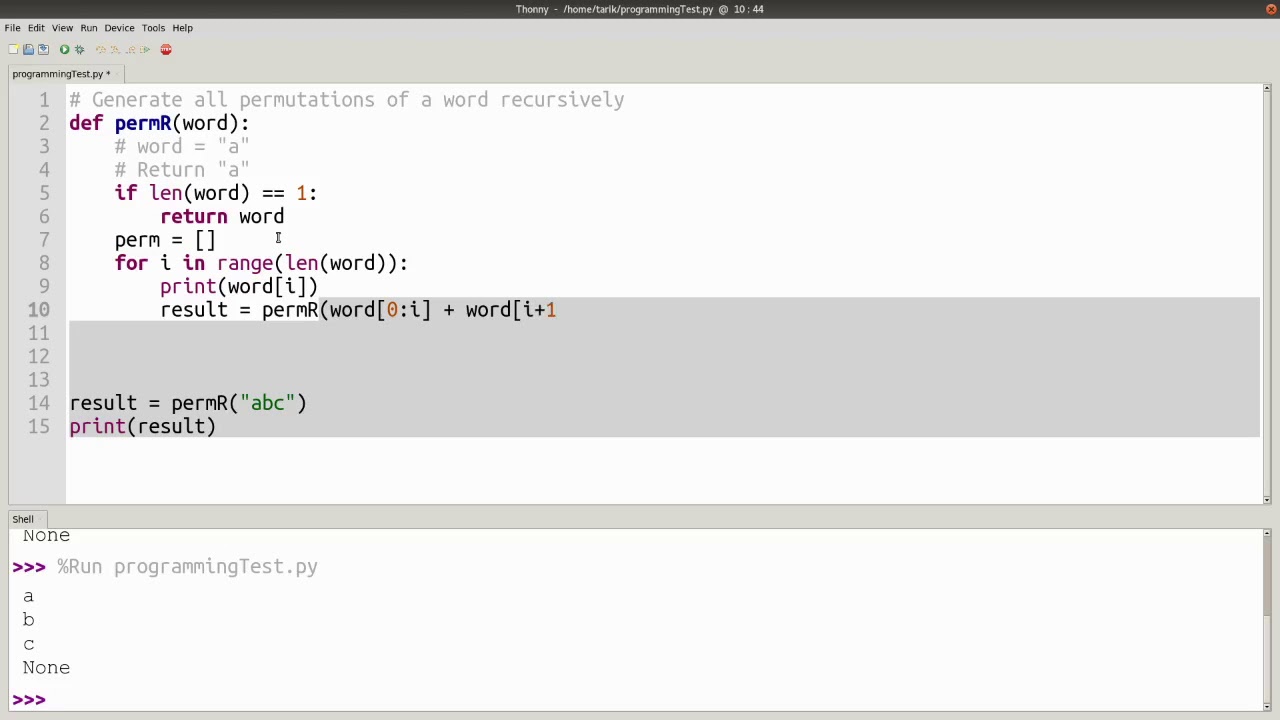Click the Step over icon
Screen dimensions: 1280x720
point(101,49)
